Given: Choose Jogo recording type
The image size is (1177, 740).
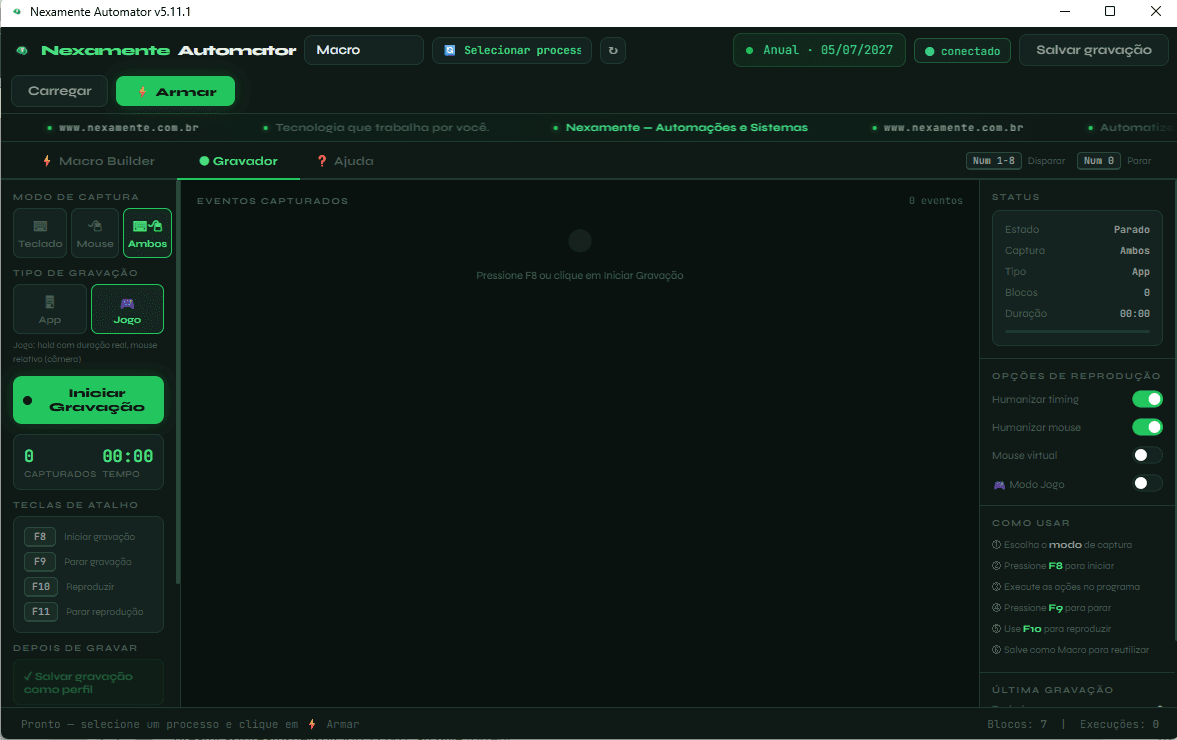Looking at the screenshot, I should coord(127,309).
